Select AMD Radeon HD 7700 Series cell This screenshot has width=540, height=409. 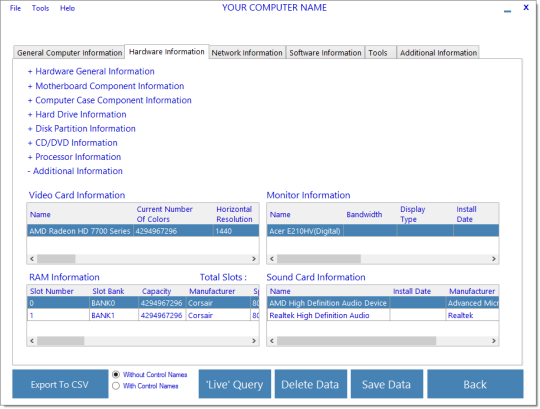[x=80, y=231]
